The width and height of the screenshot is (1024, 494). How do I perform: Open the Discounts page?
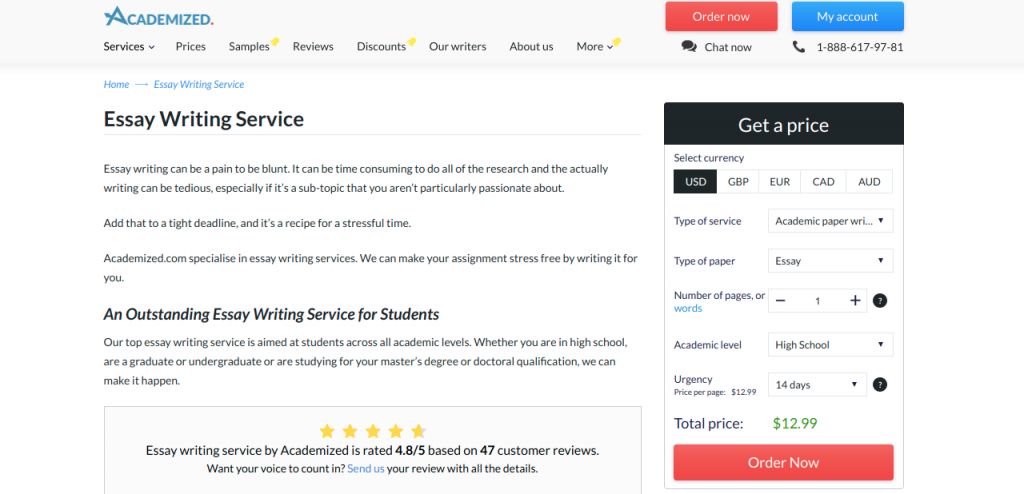tap(381, 46)
